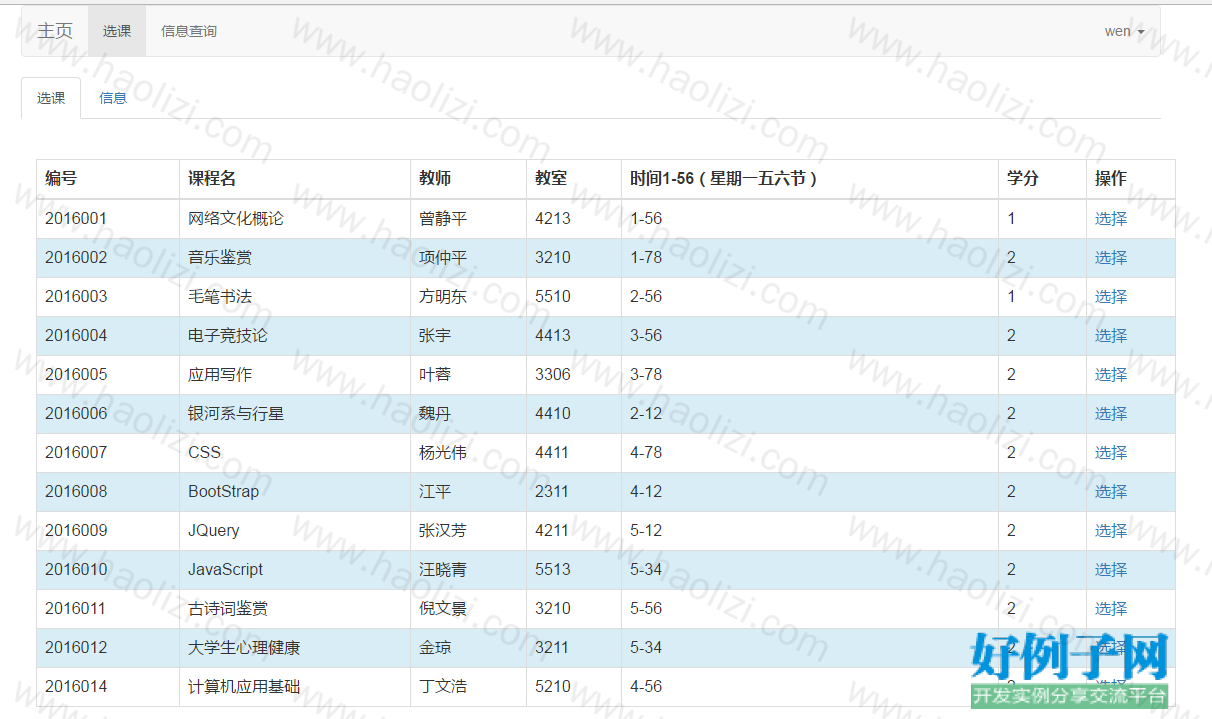The image size is (1212, 719).
Task: Switch to the 选课 tab below the navbar
Action: [51, 98]
